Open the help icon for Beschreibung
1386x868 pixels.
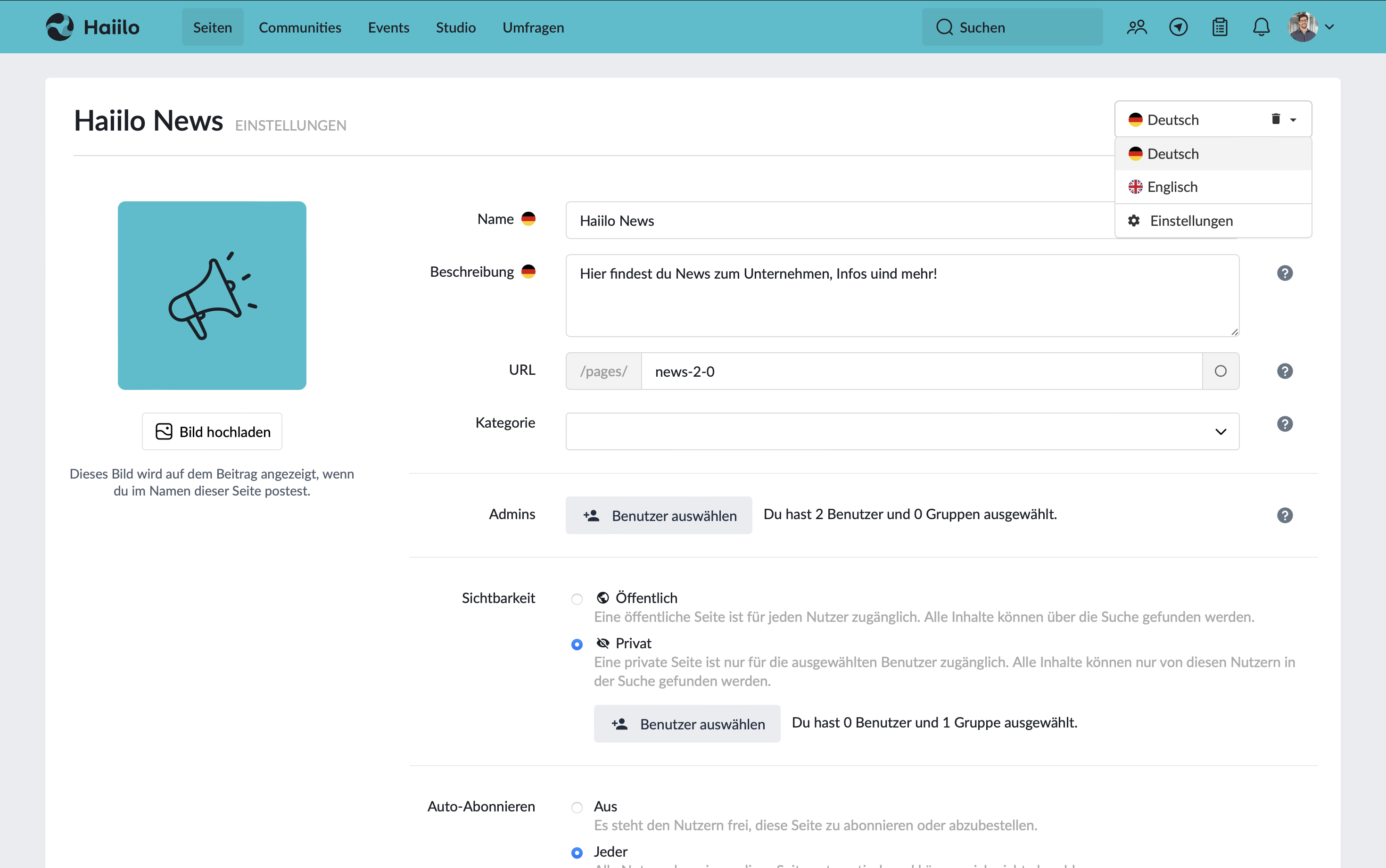click(1285, 273)
